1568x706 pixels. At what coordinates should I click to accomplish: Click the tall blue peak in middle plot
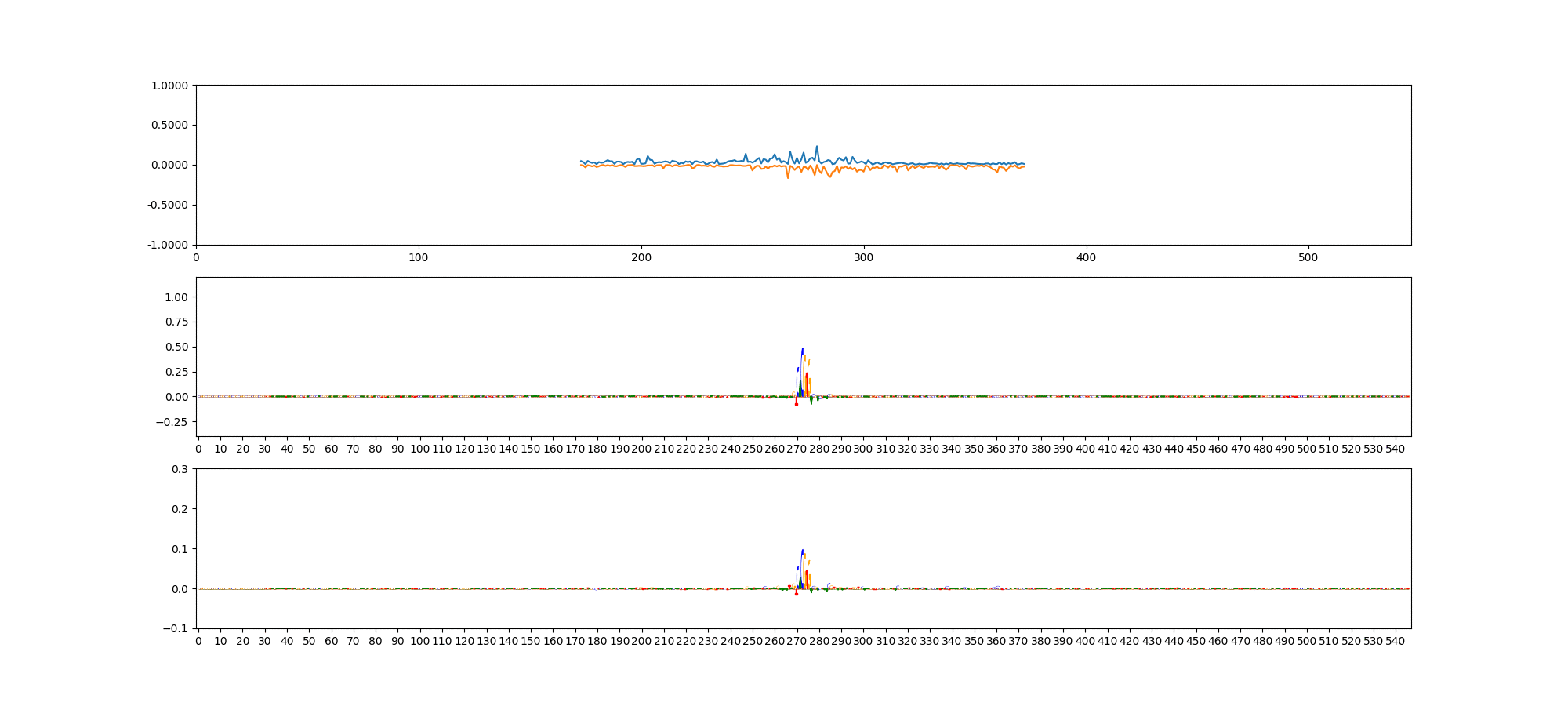[x=802, y=350]
